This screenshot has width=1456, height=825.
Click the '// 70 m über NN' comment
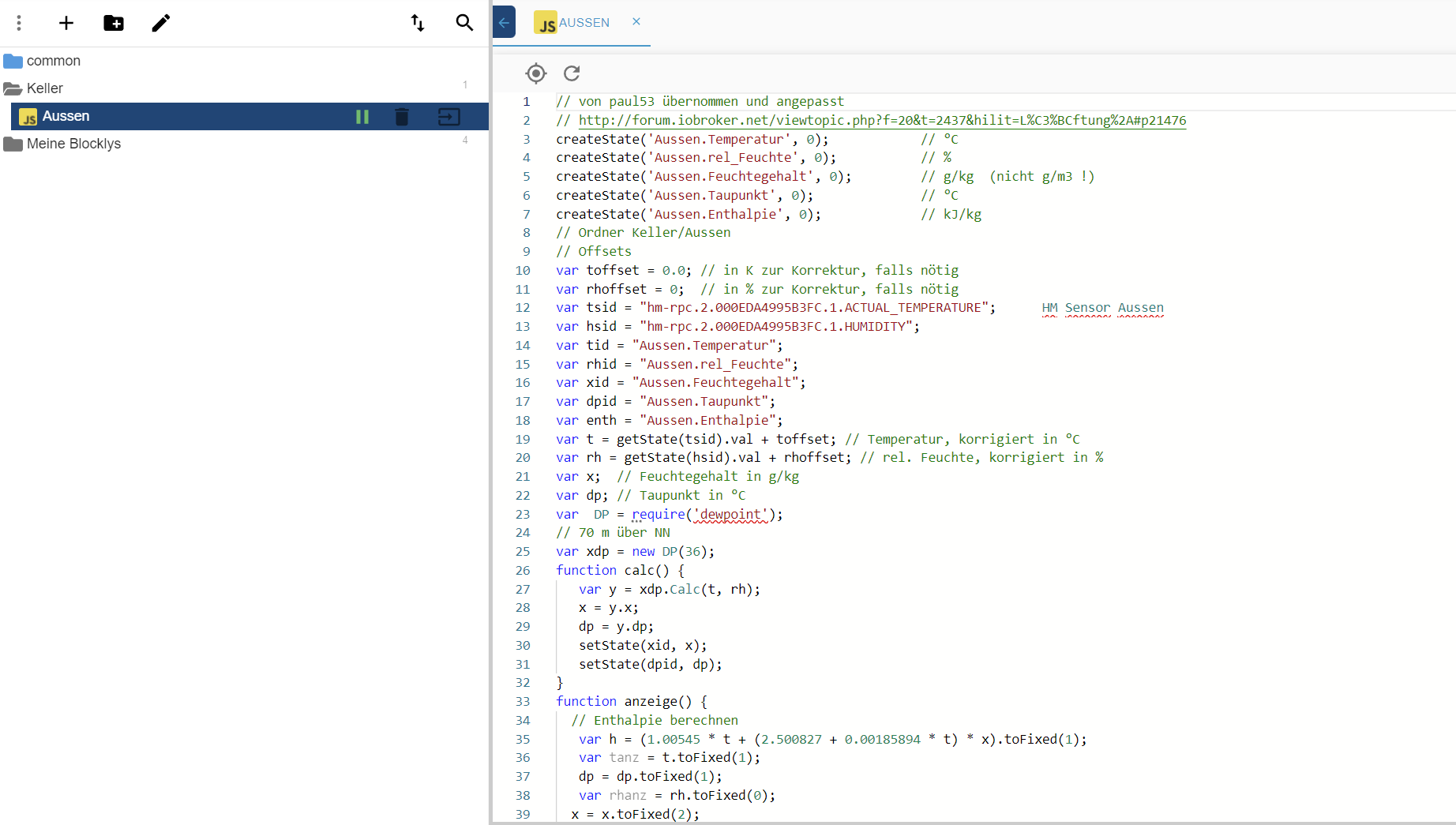pyautogui.click(x=613, y=533)
